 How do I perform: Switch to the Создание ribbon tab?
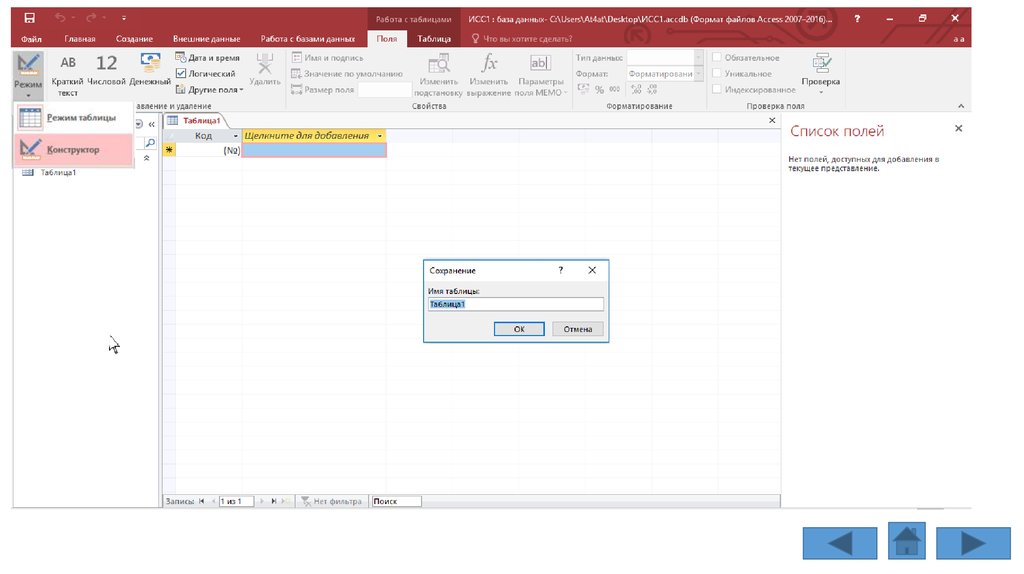pyautogui.click(x=134, y=39)
